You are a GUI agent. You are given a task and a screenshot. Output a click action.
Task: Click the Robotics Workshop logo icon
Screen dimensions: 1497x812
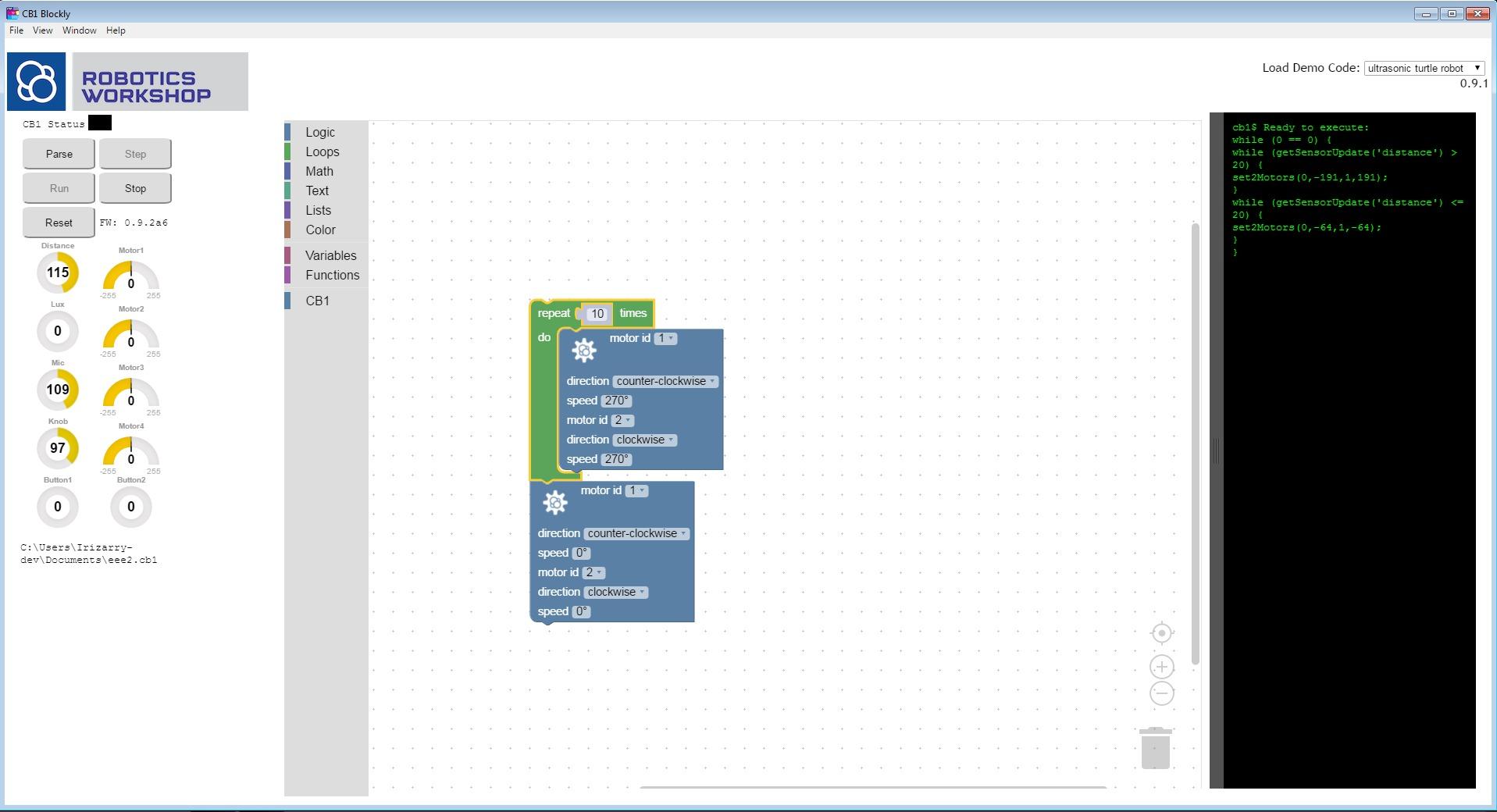coord(37,82)
